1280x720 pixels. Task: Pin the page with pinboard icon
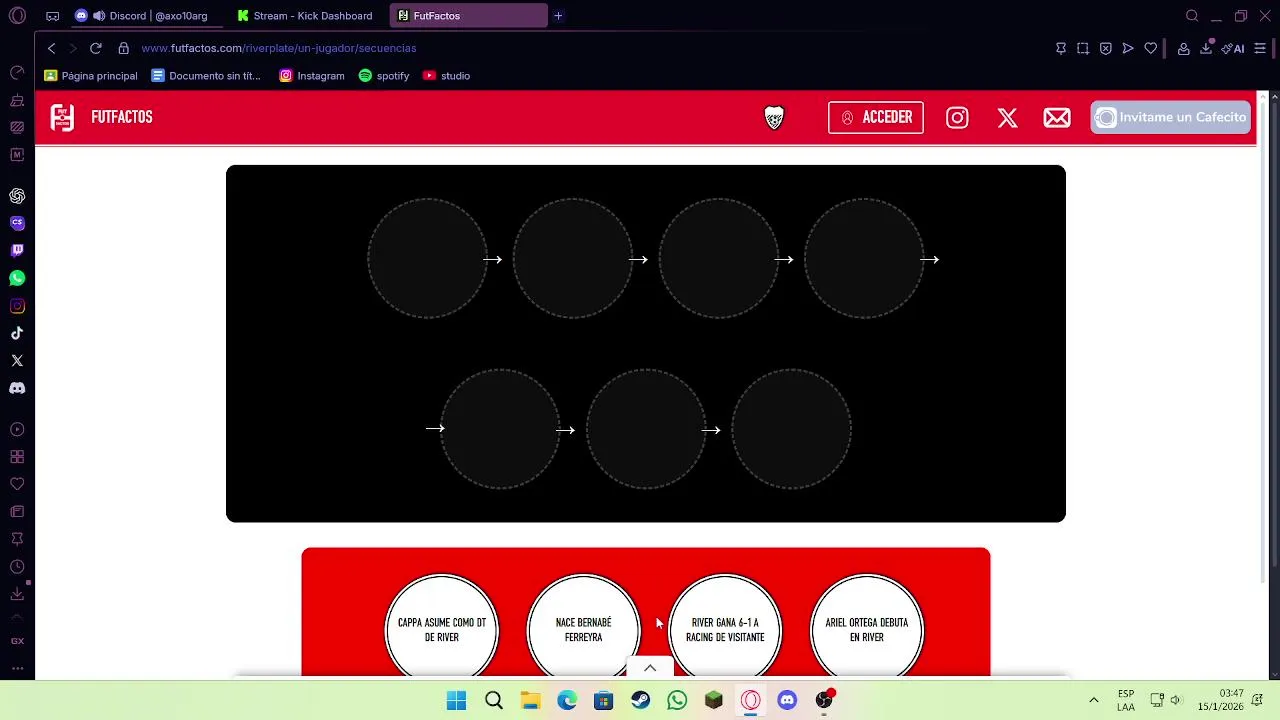click(1061, 48)
